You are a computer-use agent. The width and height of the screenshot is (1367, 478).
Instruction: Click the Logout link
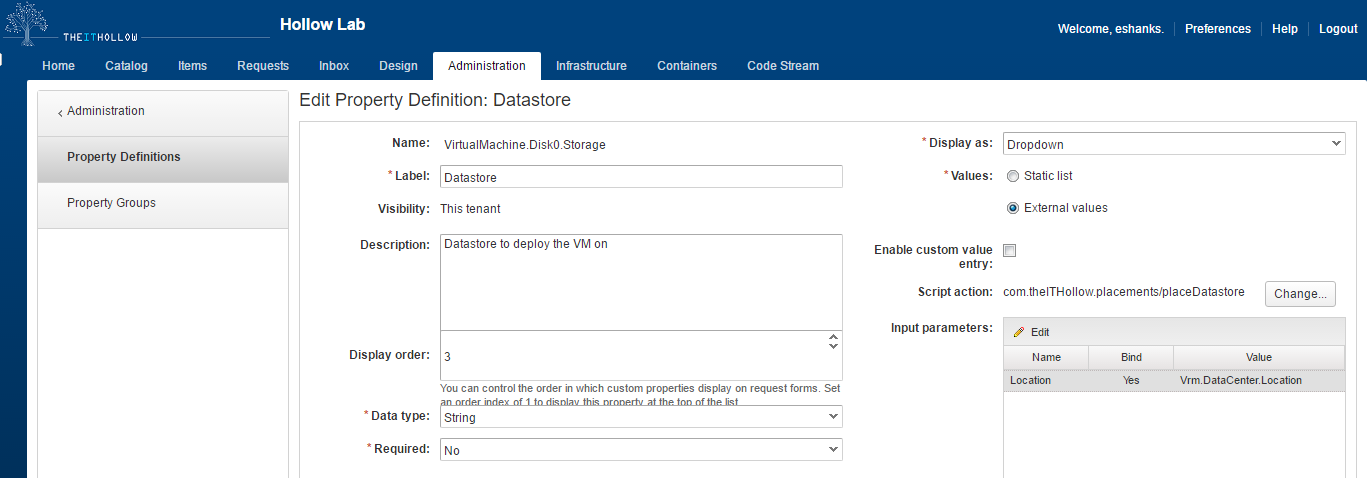coord(1337,29)
